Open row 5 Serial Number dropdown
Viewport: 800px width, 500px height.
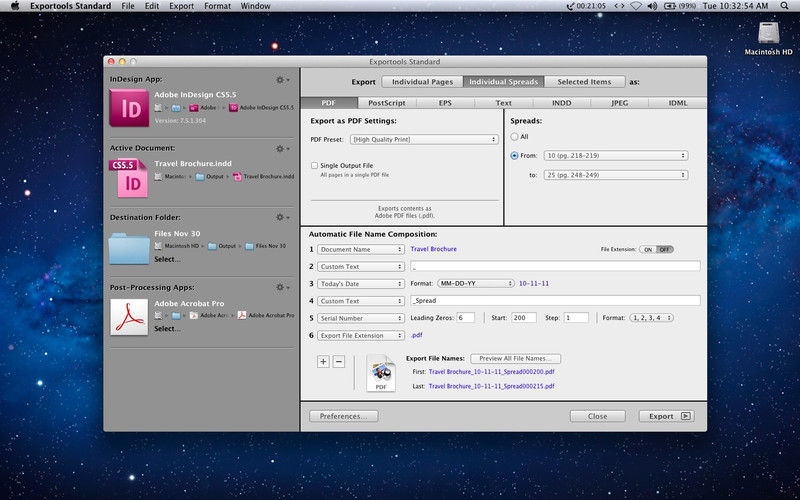coord(361,318)
